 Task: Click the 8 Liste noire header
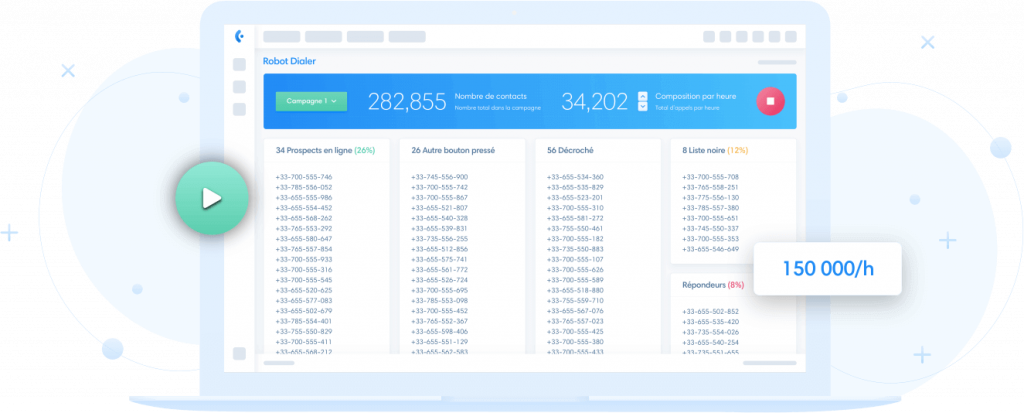pyautogui.click(x=715, y=150)
